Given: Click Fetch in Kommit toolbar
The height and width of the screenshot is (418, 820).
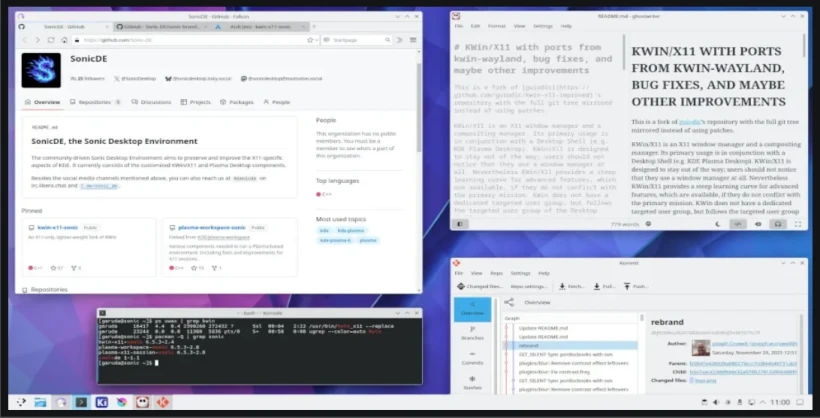Looking at the screenshot, I should (571, 286).
